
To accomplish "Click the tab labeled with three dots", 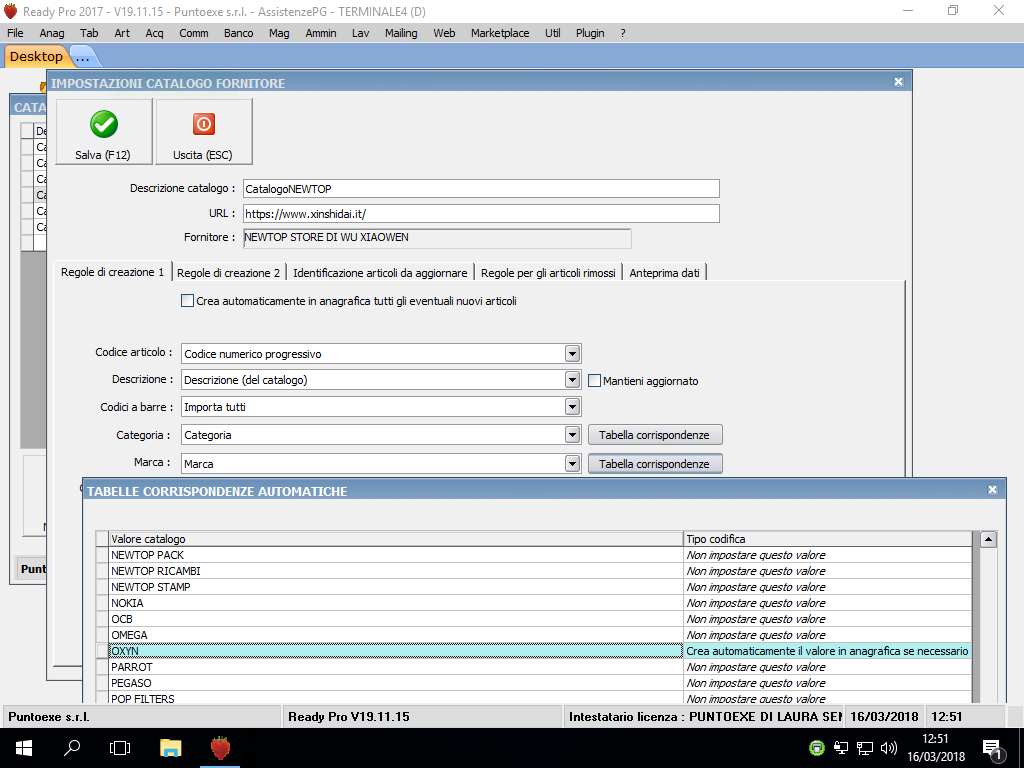I will pos(83,57).
